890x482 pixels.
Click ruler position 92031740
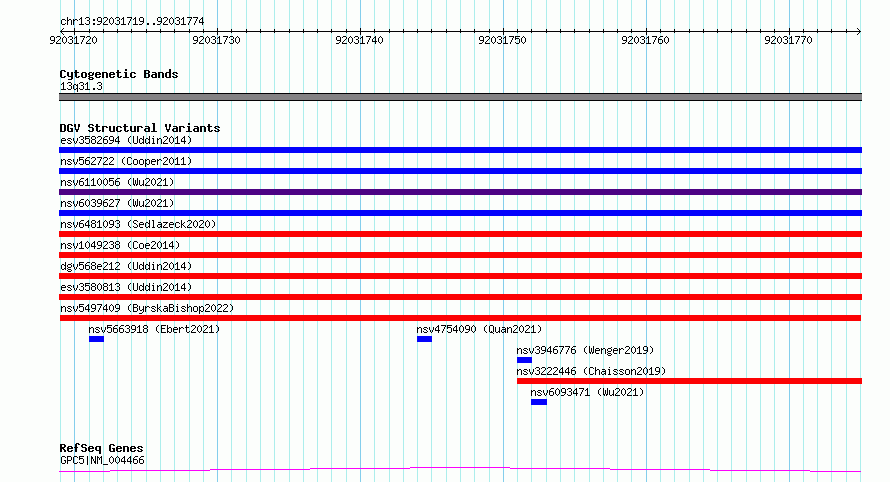pos(359,40)
